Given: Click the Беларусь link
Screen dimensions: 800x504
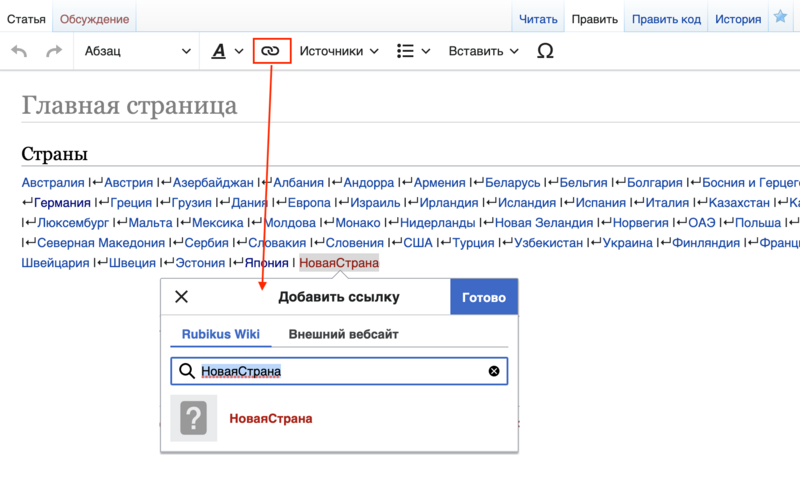Looking at the screenshot, I should pos(512,182).
